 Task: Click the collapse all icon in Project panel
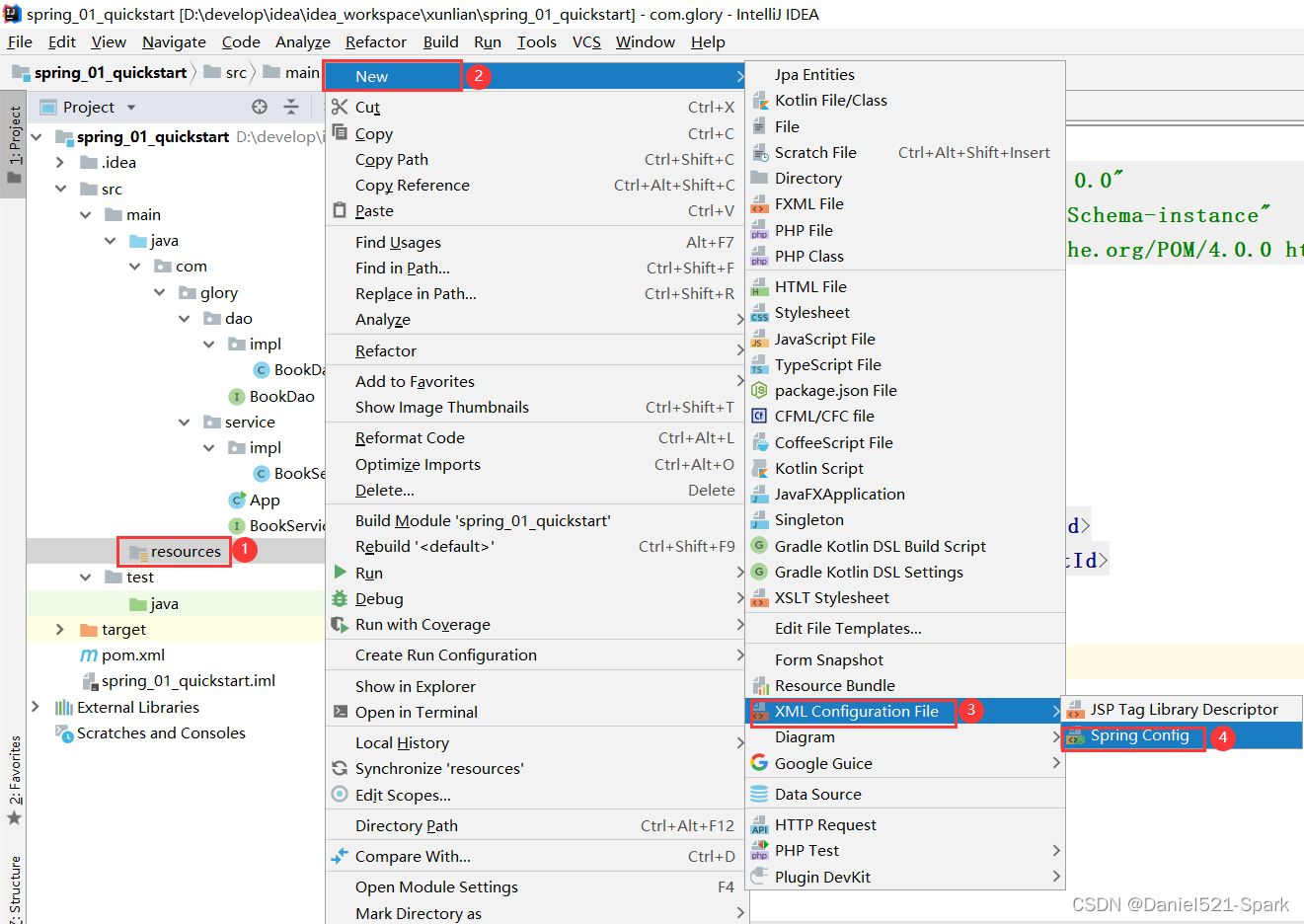(x=291, y=107)
